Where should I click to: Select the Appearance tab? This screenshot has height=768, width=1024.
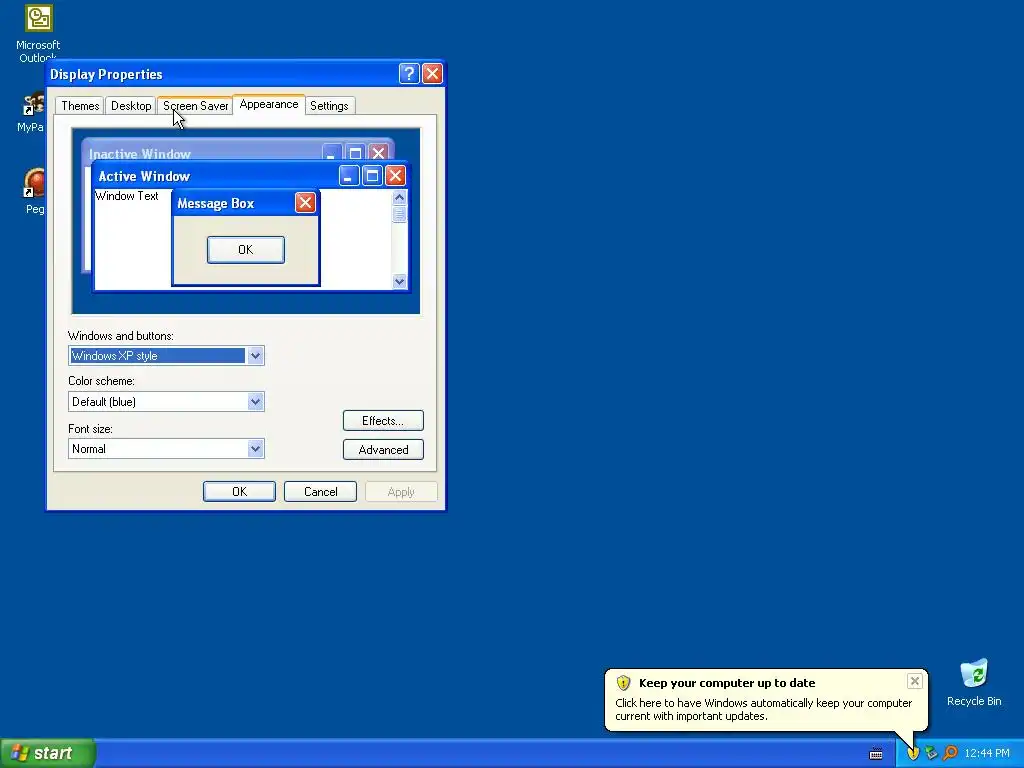[268, 104]
